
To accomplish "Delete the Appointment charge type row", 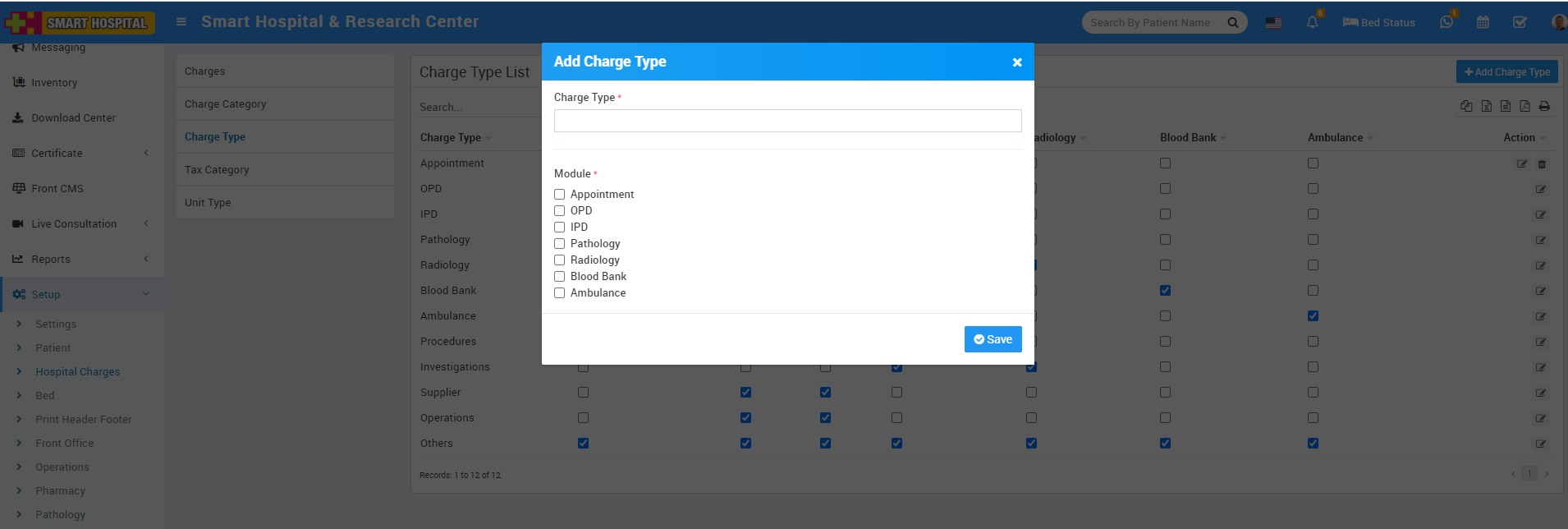I will pyautogui.click(x=1542, y=164).
